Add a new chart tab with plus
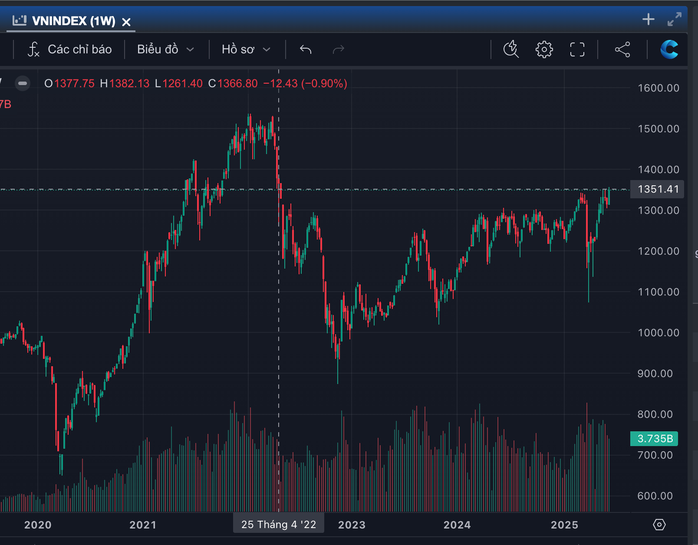Screen dimensions: 698x545 click(x=648, y=19)
